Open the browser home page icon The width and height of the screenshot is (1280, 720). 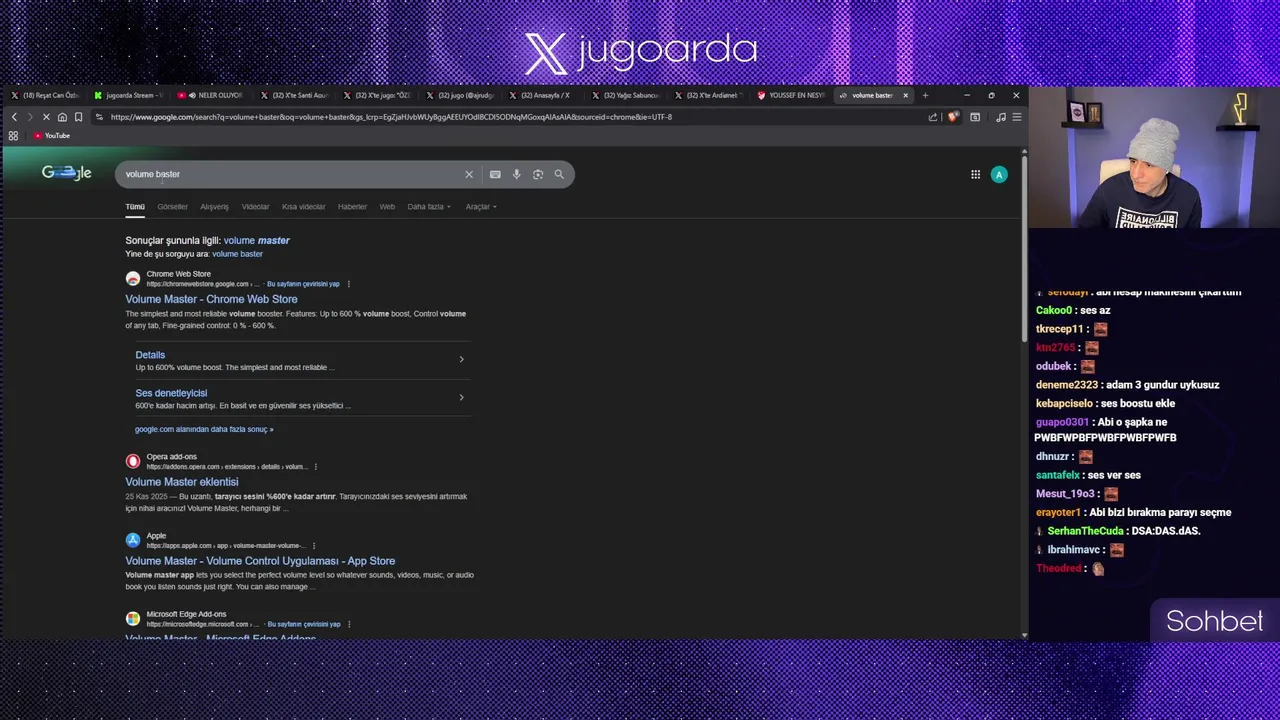pyautogui.click(x=62, y=117)
